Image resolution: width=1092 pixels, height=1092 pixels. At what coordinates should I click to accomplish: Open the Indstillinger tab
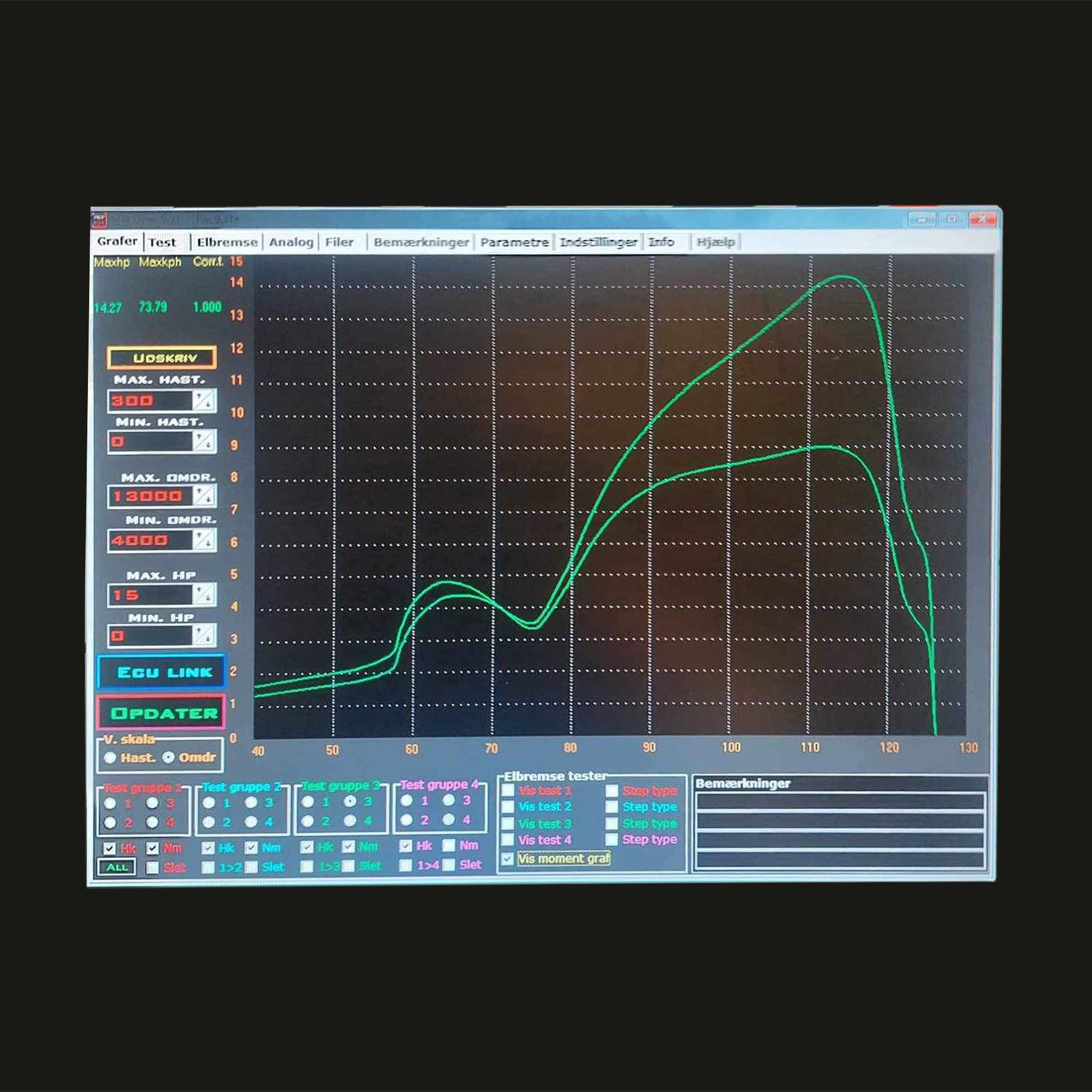(x=598, y=242)
